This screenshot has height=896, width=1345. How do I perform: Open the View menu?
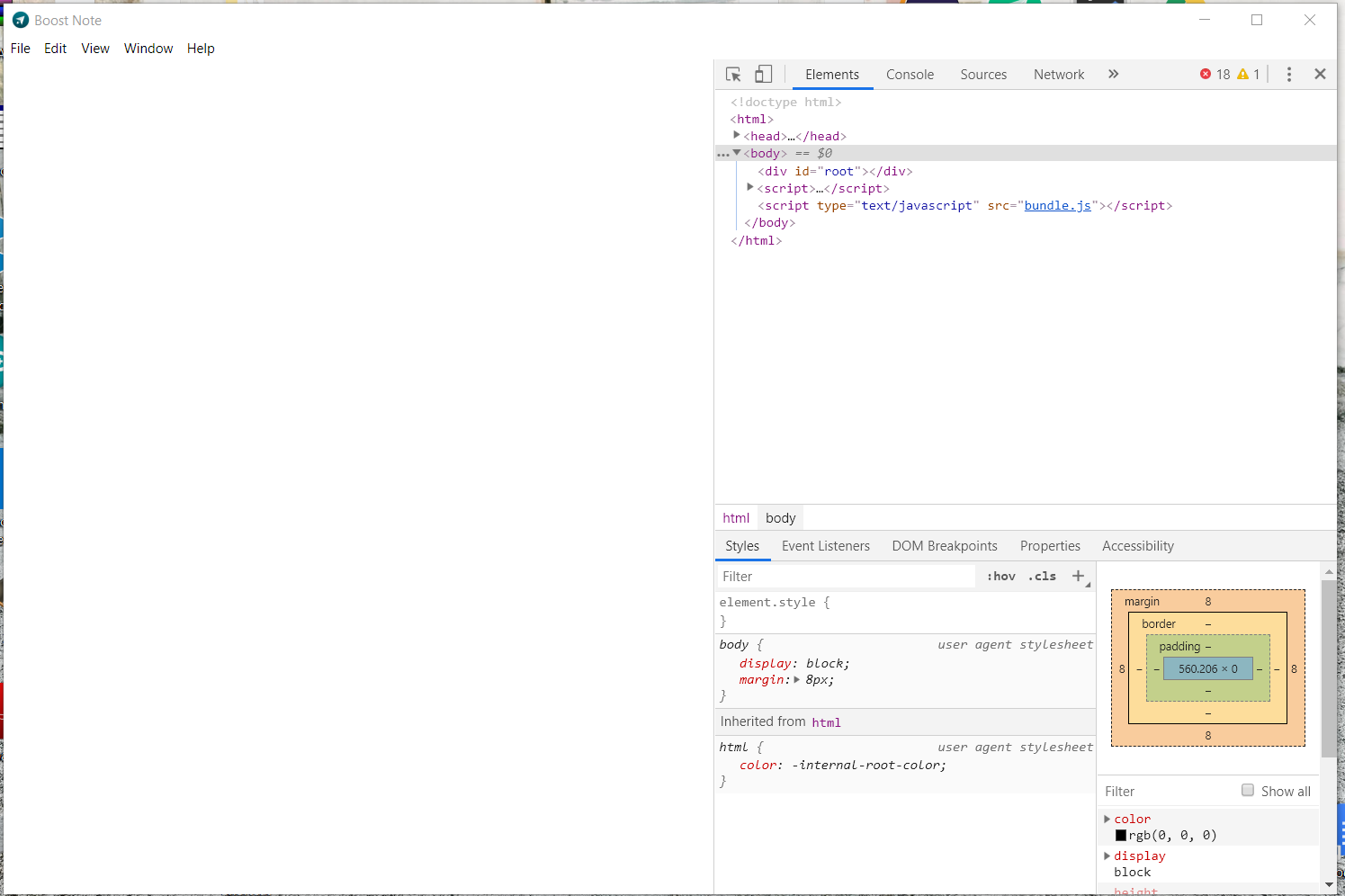tap(95, 49)
